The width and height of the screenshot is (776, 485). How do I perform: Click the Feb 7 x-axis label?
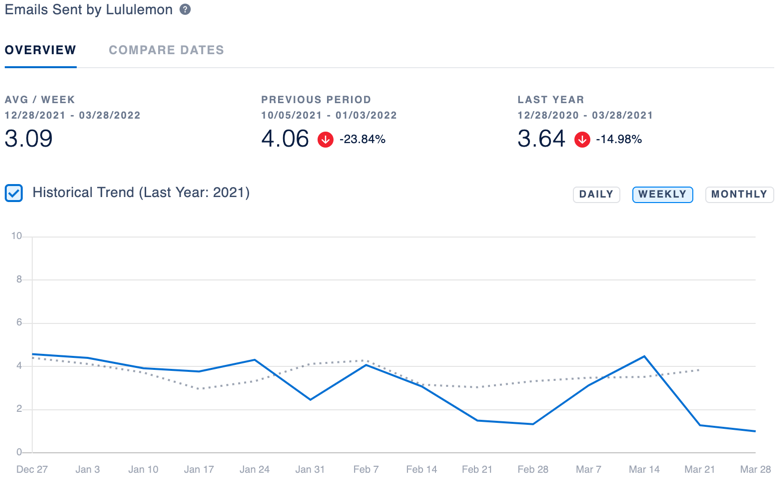pyautogui.click(x=366, y=469)
